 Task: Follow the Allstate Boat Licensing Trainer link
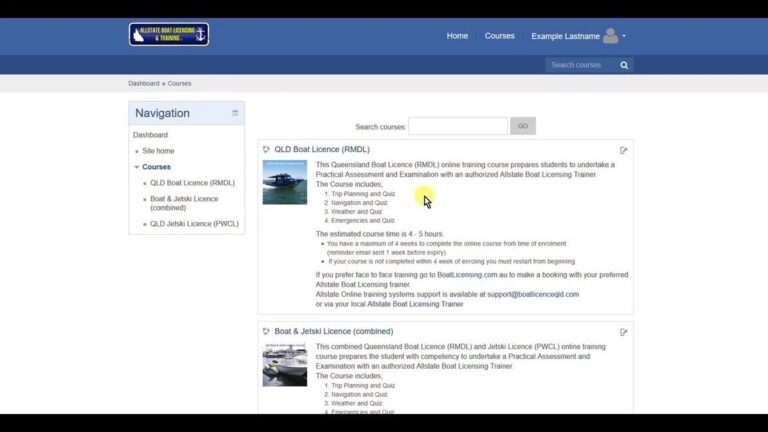pyautogui.click(x=415, y=304)
